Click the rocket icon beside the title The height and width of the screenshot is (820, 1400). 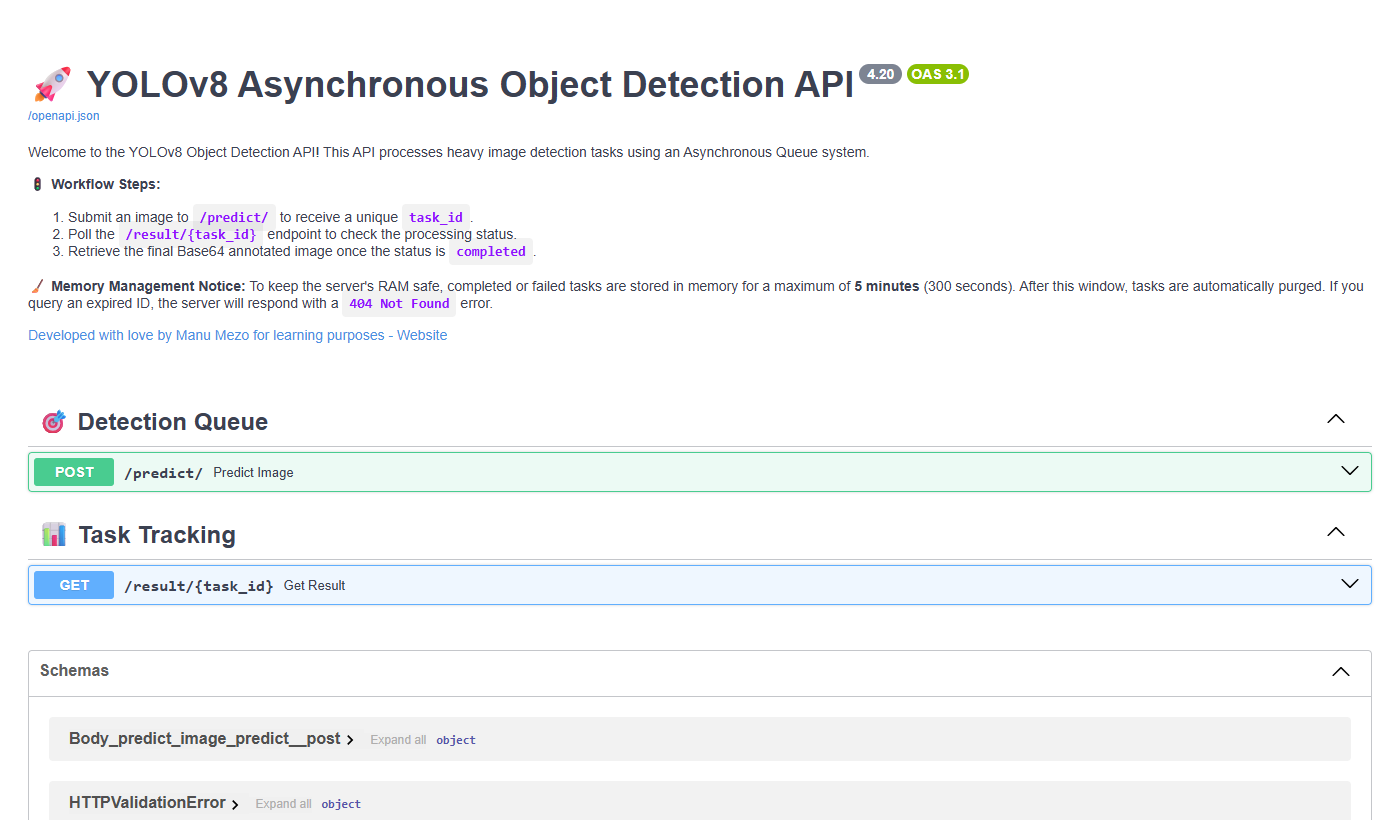pos(52,85)
